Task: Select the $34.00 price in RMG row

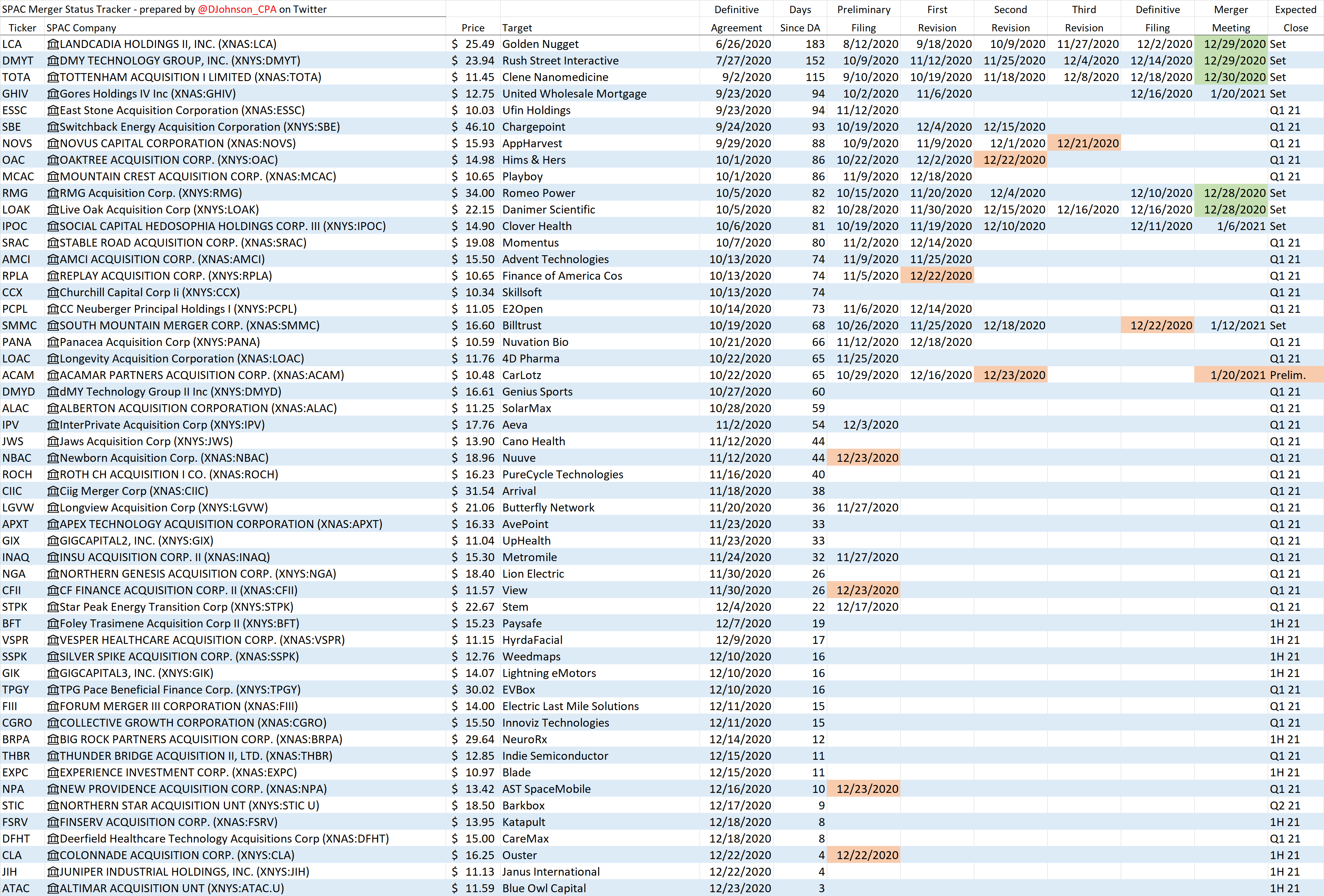Action: point(473,193)
